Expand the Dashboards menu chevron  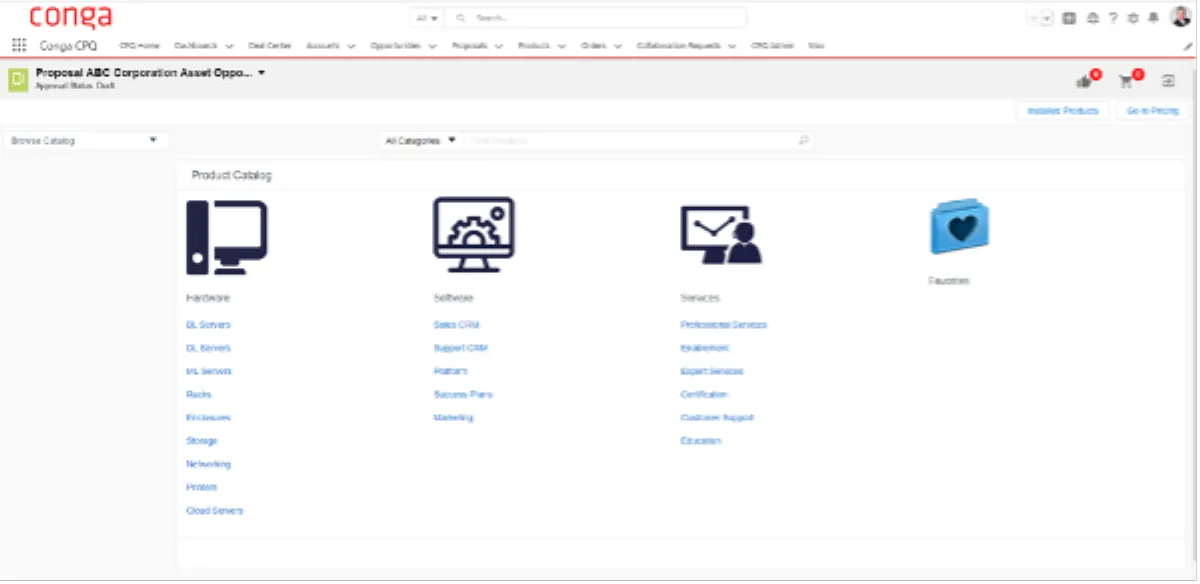click(229, 46)
